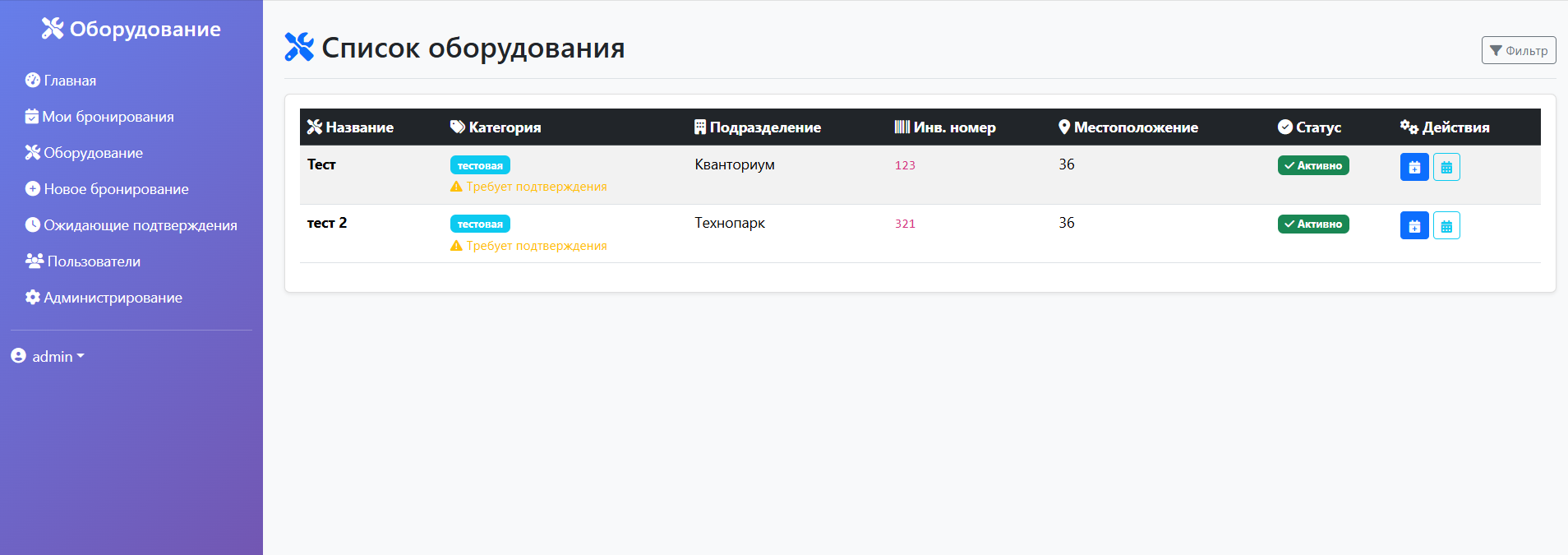The width and height of the screenshot is (1568, 555).
Task: Click the тестовая badge in Тест row
Action: pyautogui.click(x=480, y=165)
